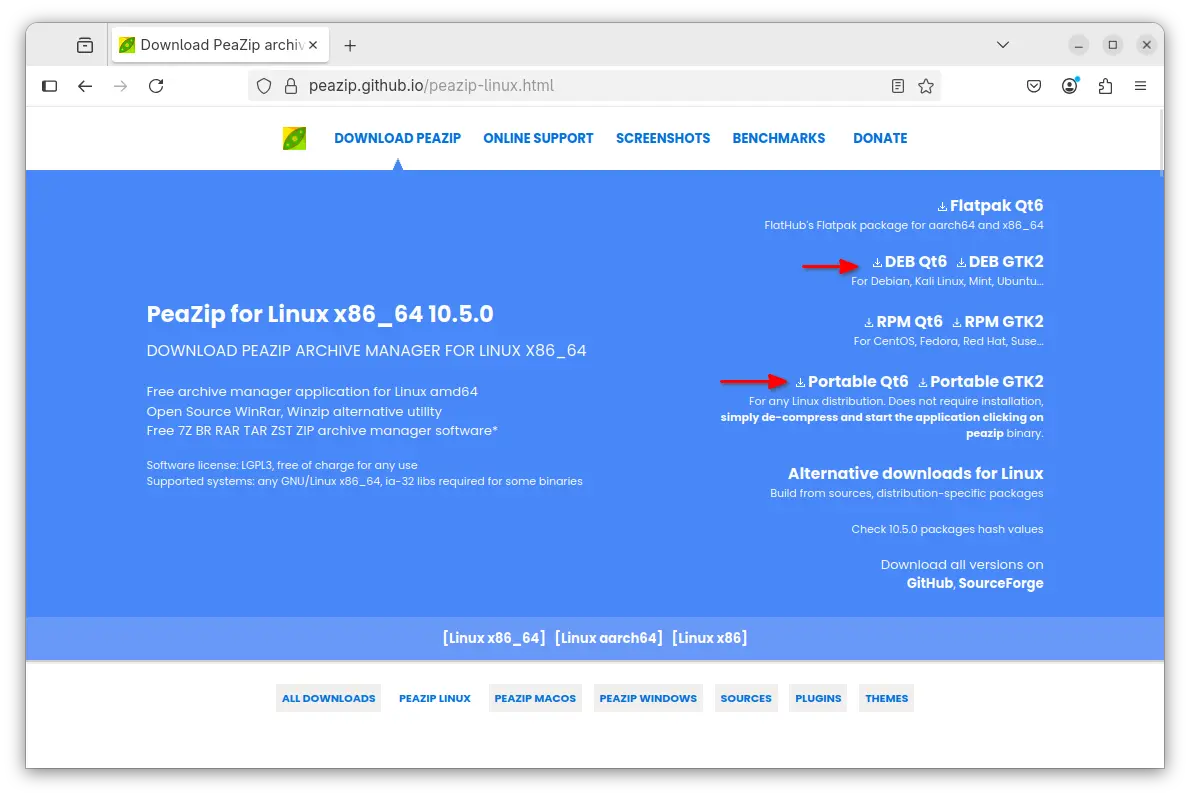Open SCREENSHOTS navigation item
This screenshot has width=1190, height=797.
click(x=663, y=138)
